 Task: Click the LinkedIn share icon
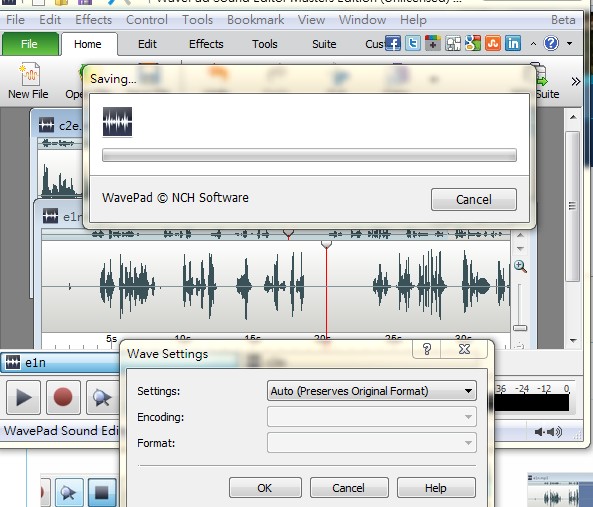coord(512,43)
